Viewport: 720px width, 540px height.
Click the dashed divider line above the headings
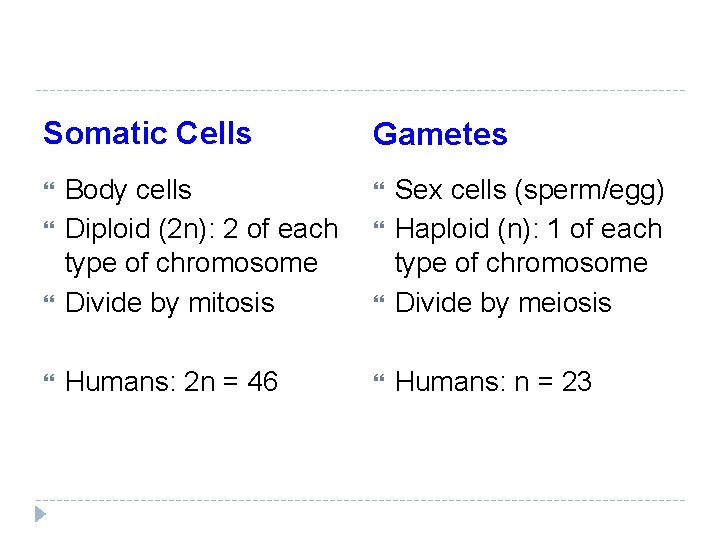360,91
